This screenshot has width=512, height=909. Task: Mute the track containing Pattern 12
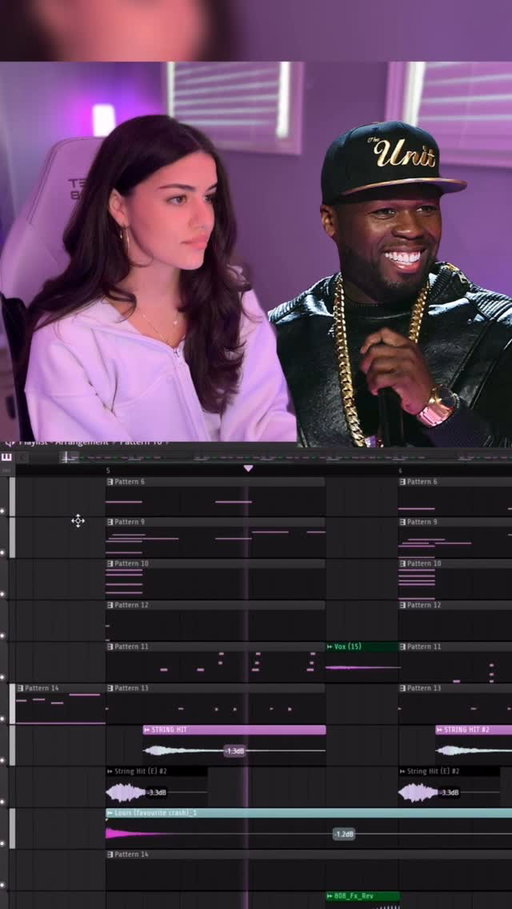tap(2, 636)
